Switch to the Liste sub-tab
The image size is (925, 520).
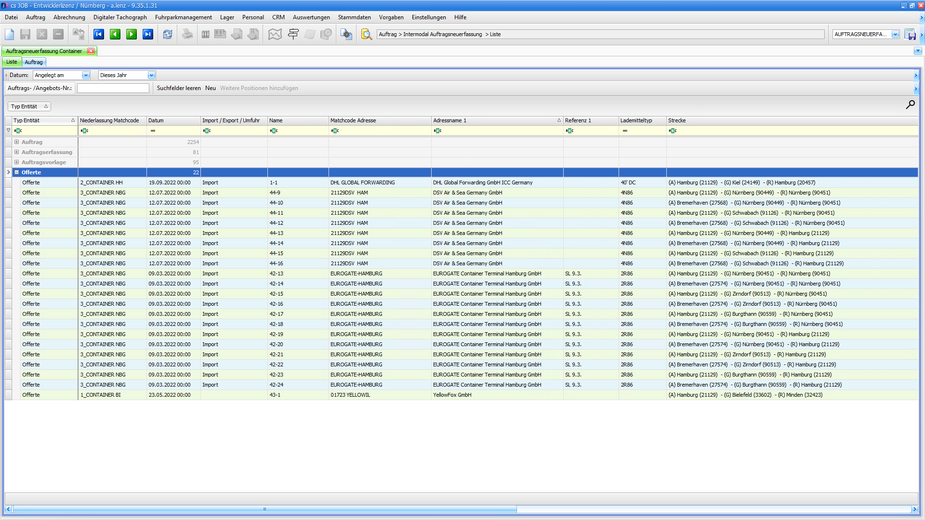click(12, 62)
